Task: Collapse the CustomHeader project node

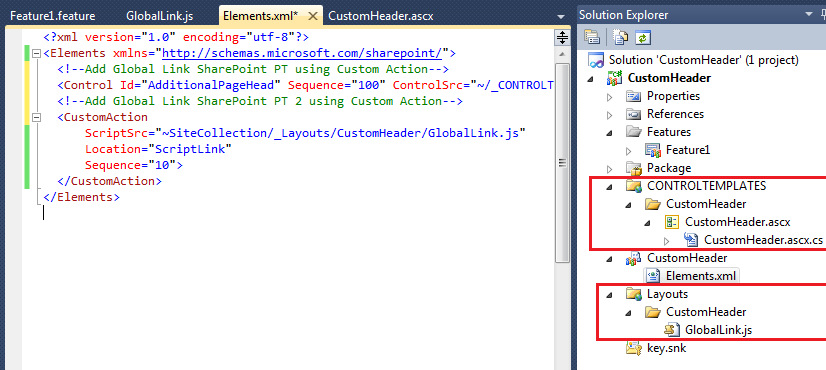Action: click(x=591, y=79)
